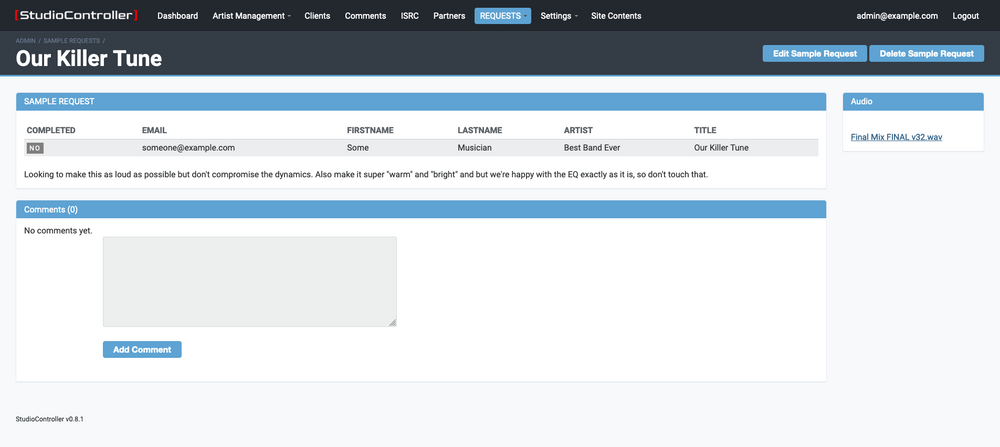The height and width of the screenshot is (447, 1000).
Task: Click the admin@example.com account link
Action: point(897,16)
